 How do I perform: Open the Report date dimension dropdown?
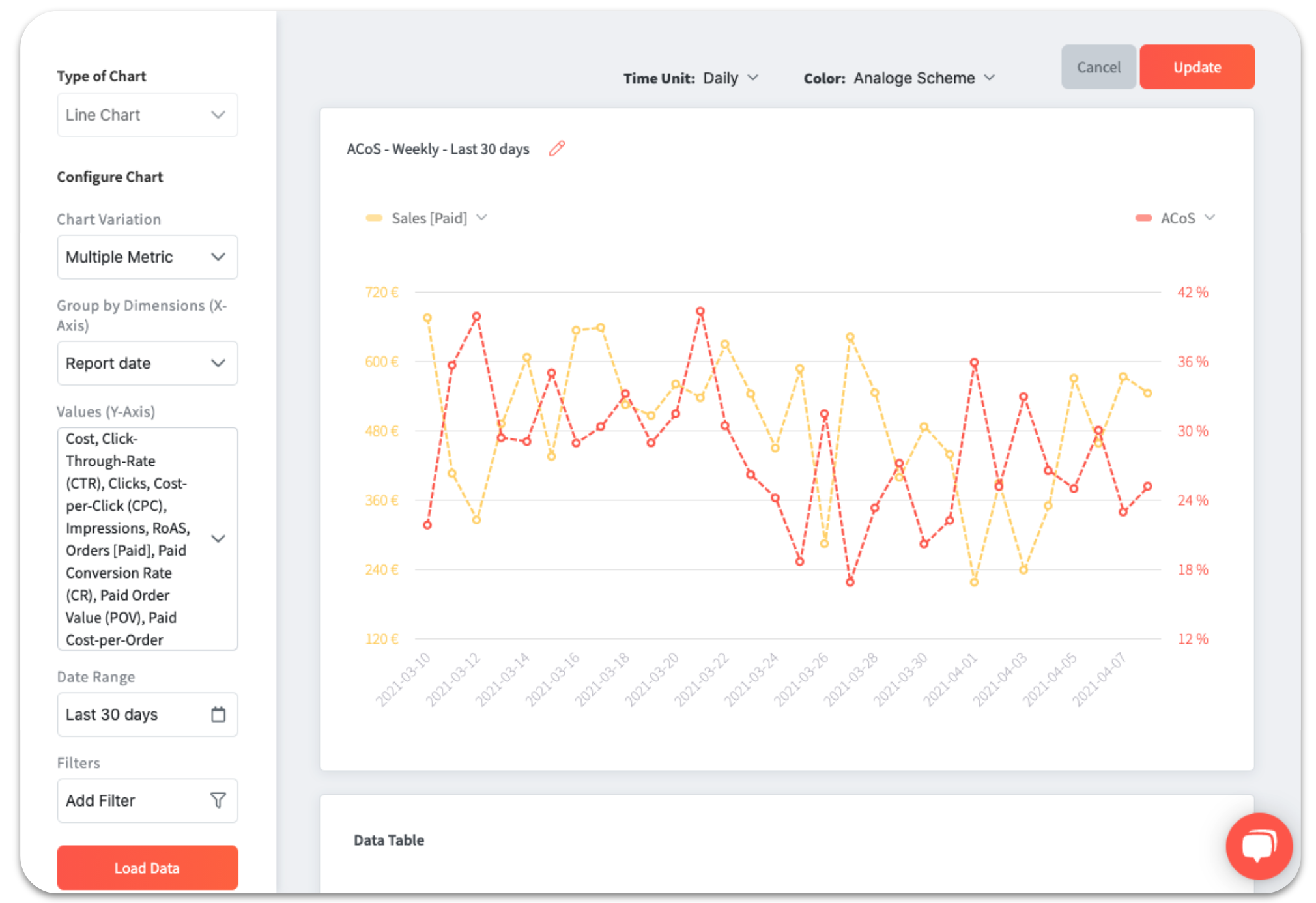pos(147,363)
